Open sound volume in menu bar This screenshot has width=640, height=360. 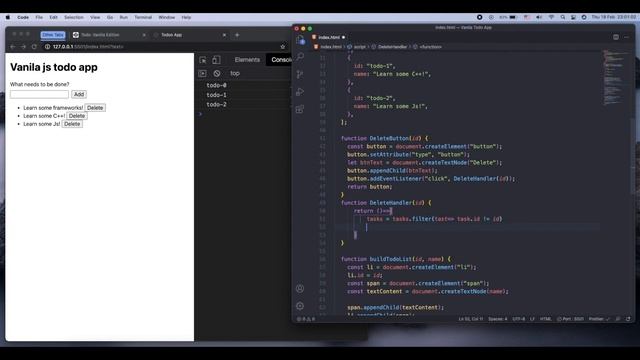pos(539,18)
